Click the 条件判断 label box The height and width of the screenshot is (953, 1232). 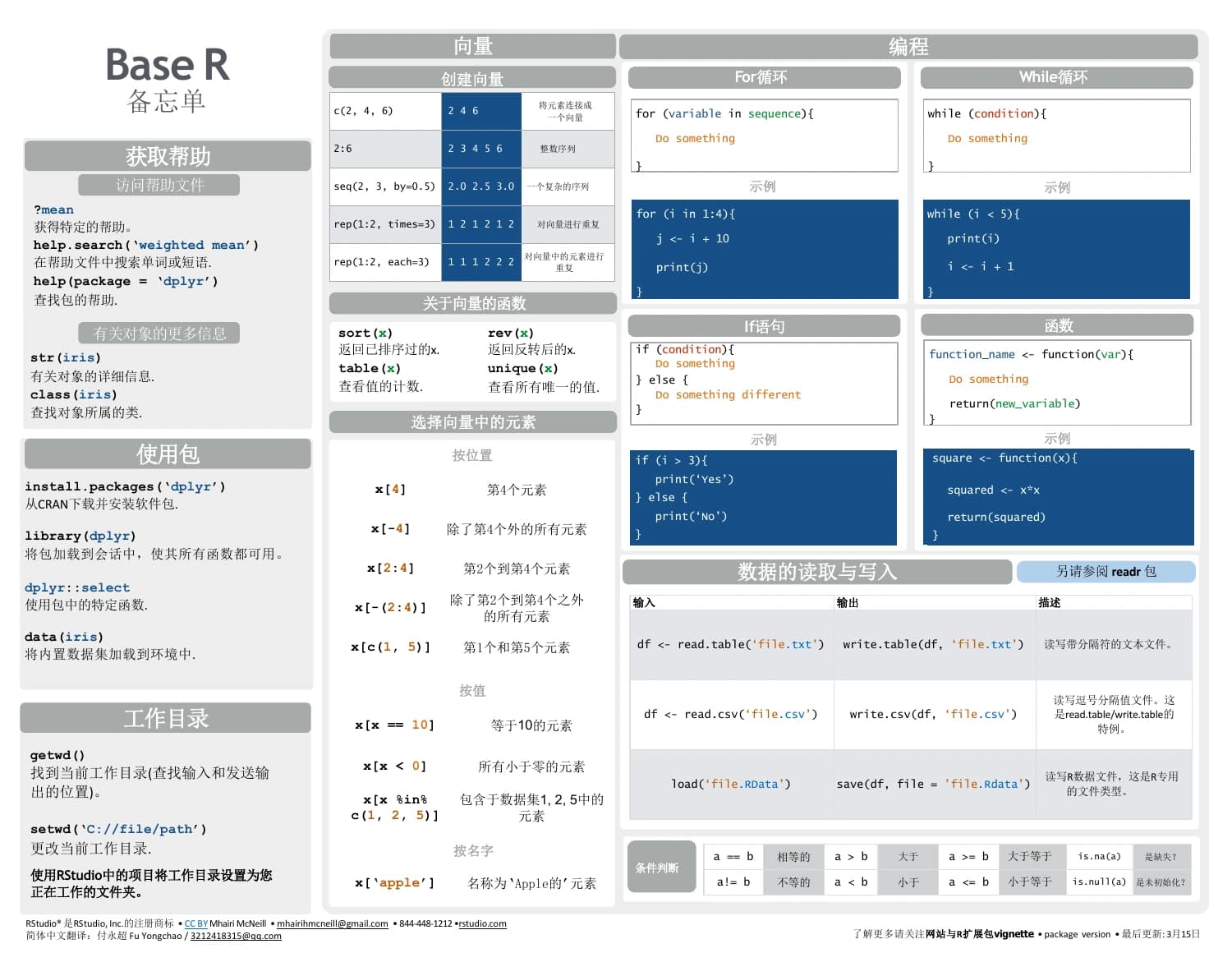[x=661, y=868]
